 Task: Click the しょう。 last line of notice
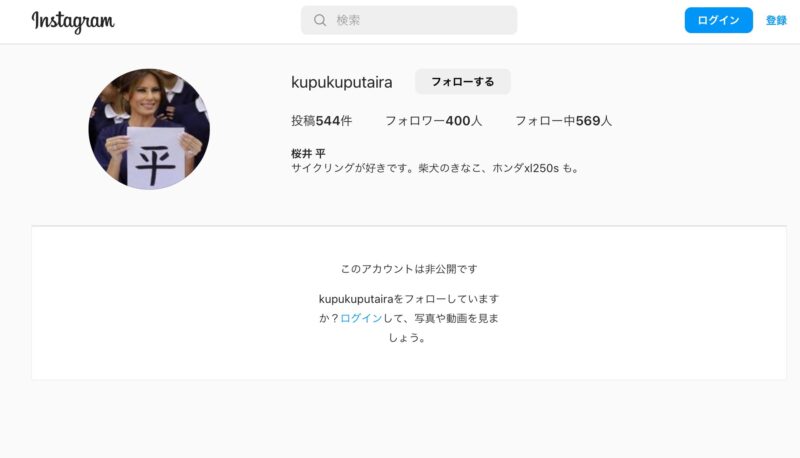point(408,338)
